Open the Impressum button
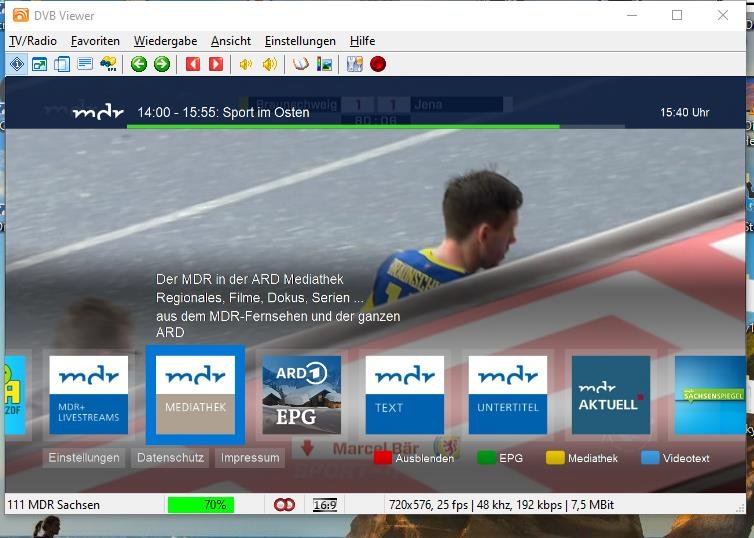Image resolution: width=754 pixels, height=538 pixels. (250, 458)
